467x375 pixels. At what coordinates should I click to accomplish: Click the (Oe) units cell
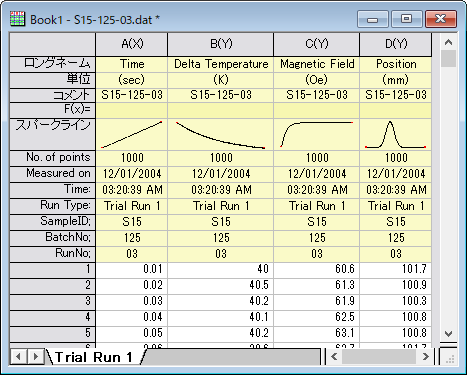click(317, 80)
